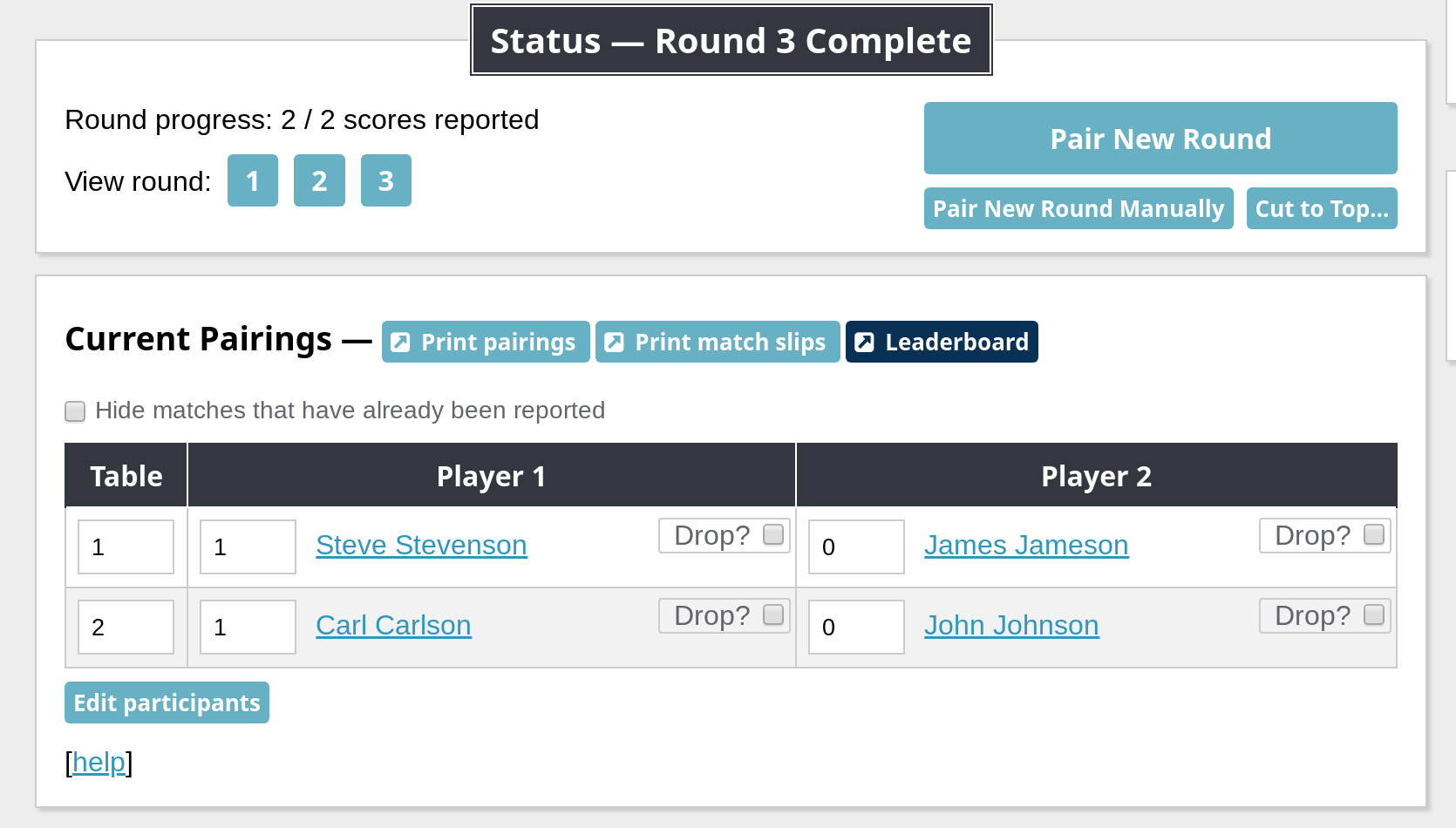Open John Johnson's player link

(1011, 626)
